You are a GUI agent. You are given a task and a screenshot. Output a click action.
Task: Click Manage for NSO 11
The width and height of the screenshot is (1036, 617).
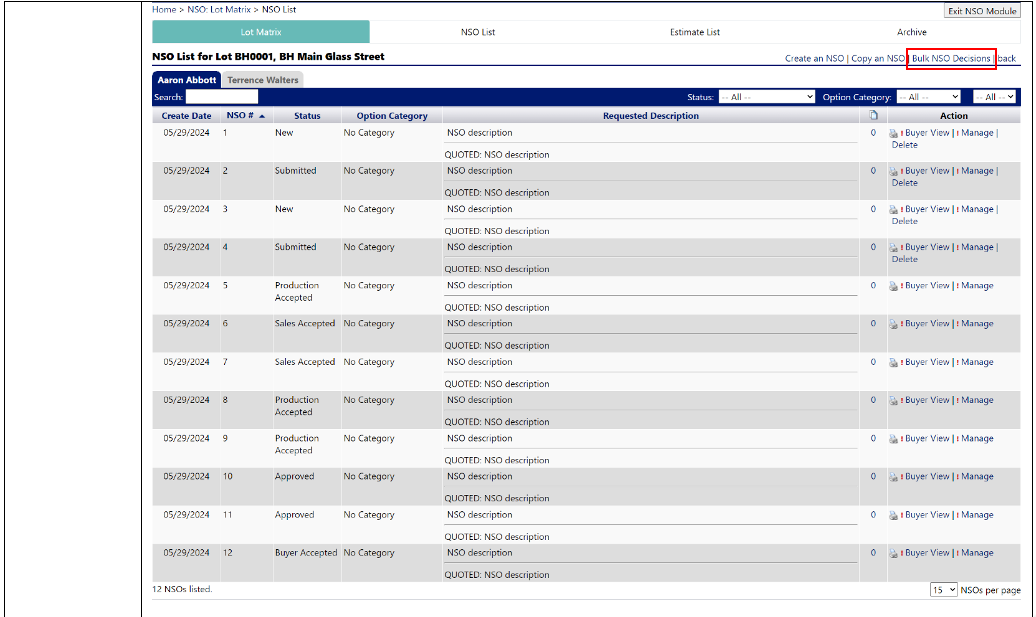tap(977, 515)
